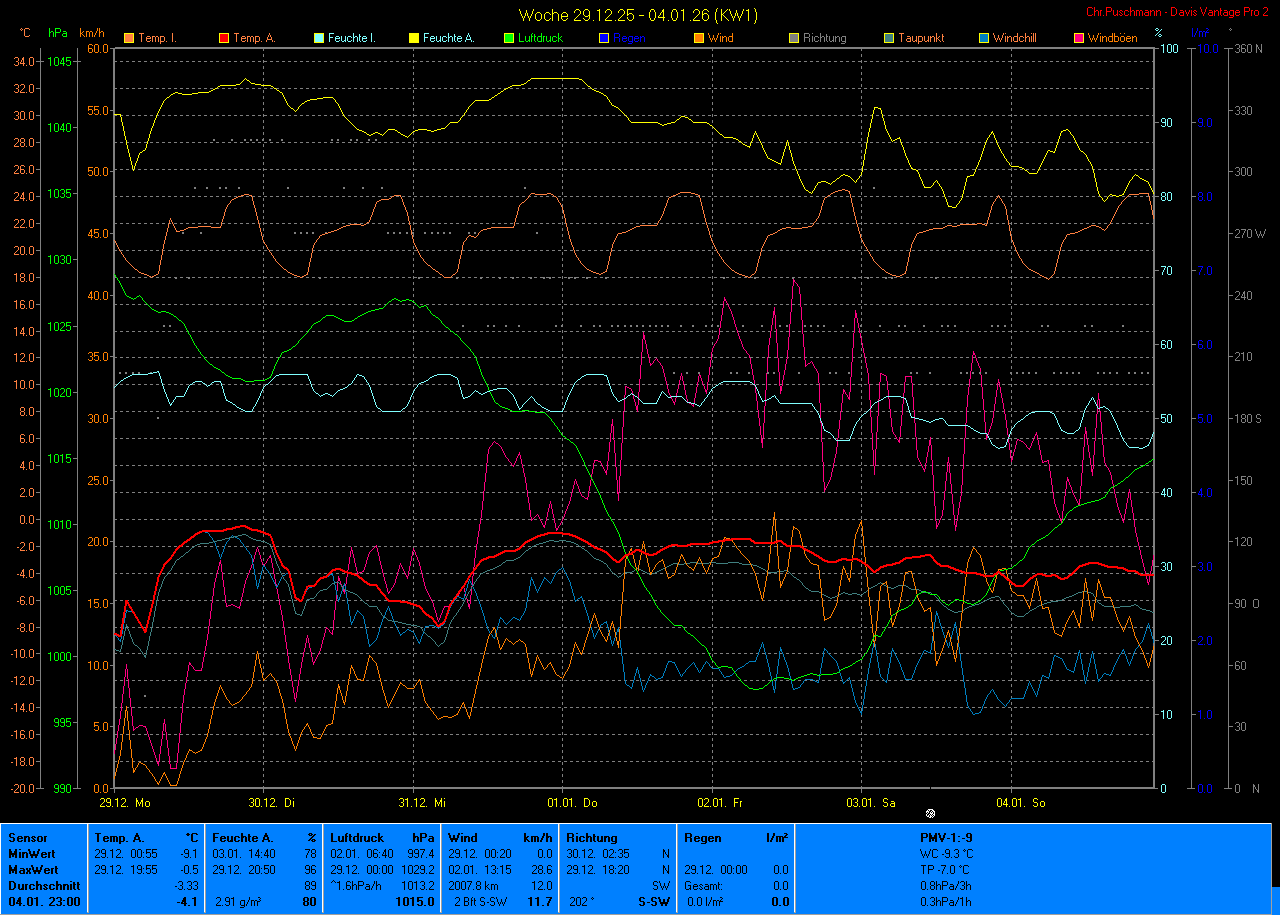Click the chart title Woche 29.12.25 - 04.01.26
The image size is (1284, 915).
638,15
